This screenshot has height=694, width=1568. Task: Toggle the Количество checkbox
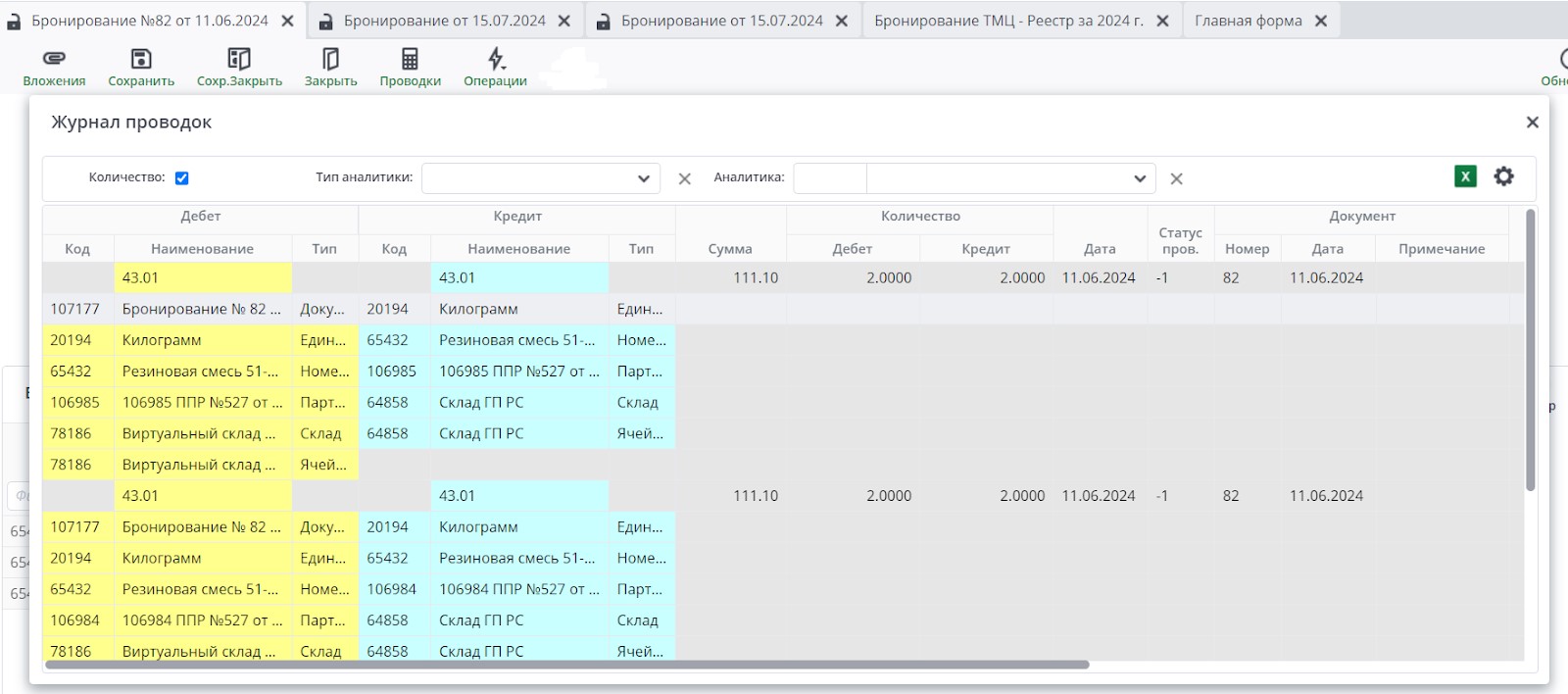[182, 178]
